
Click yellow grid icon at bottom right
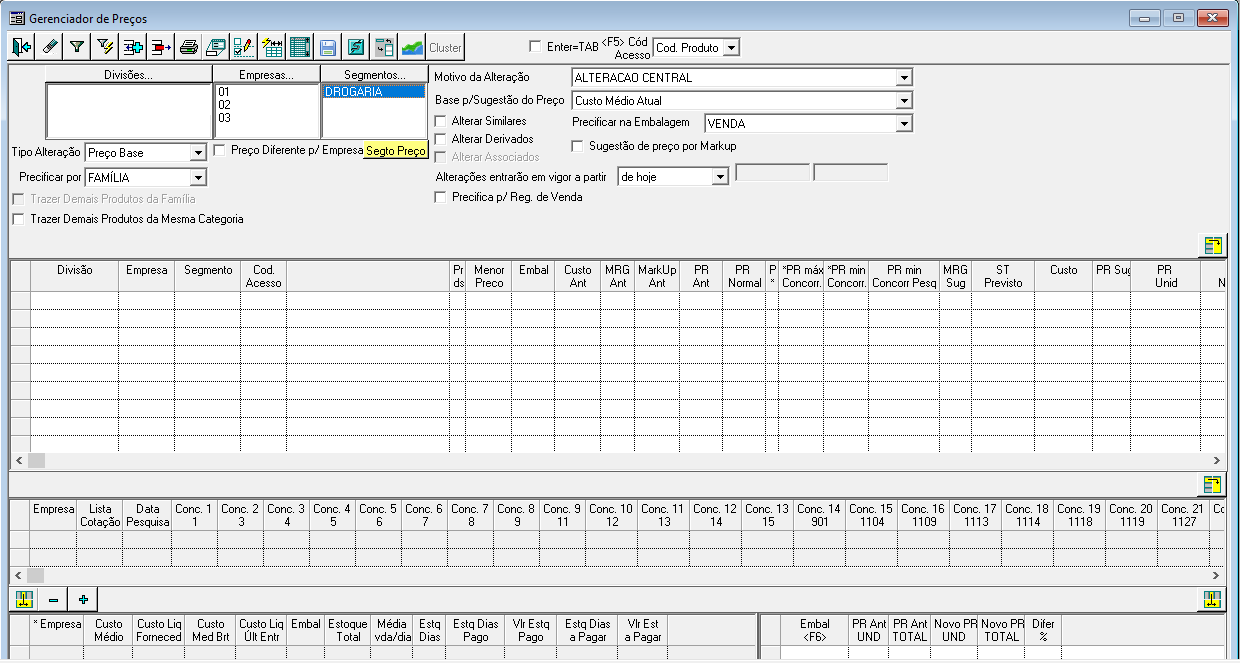[1213, 599]
